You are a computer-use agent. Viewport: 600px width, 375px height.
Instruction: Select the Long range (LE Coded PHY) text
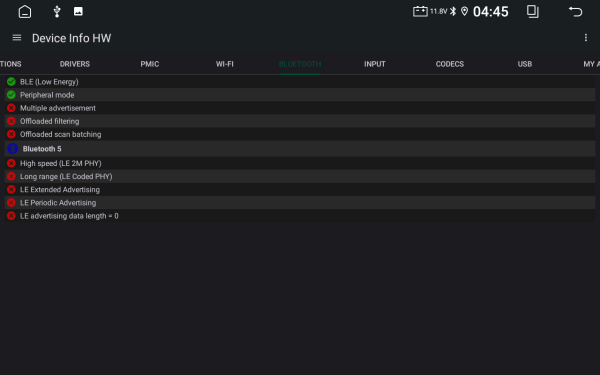tap(66, 176)
